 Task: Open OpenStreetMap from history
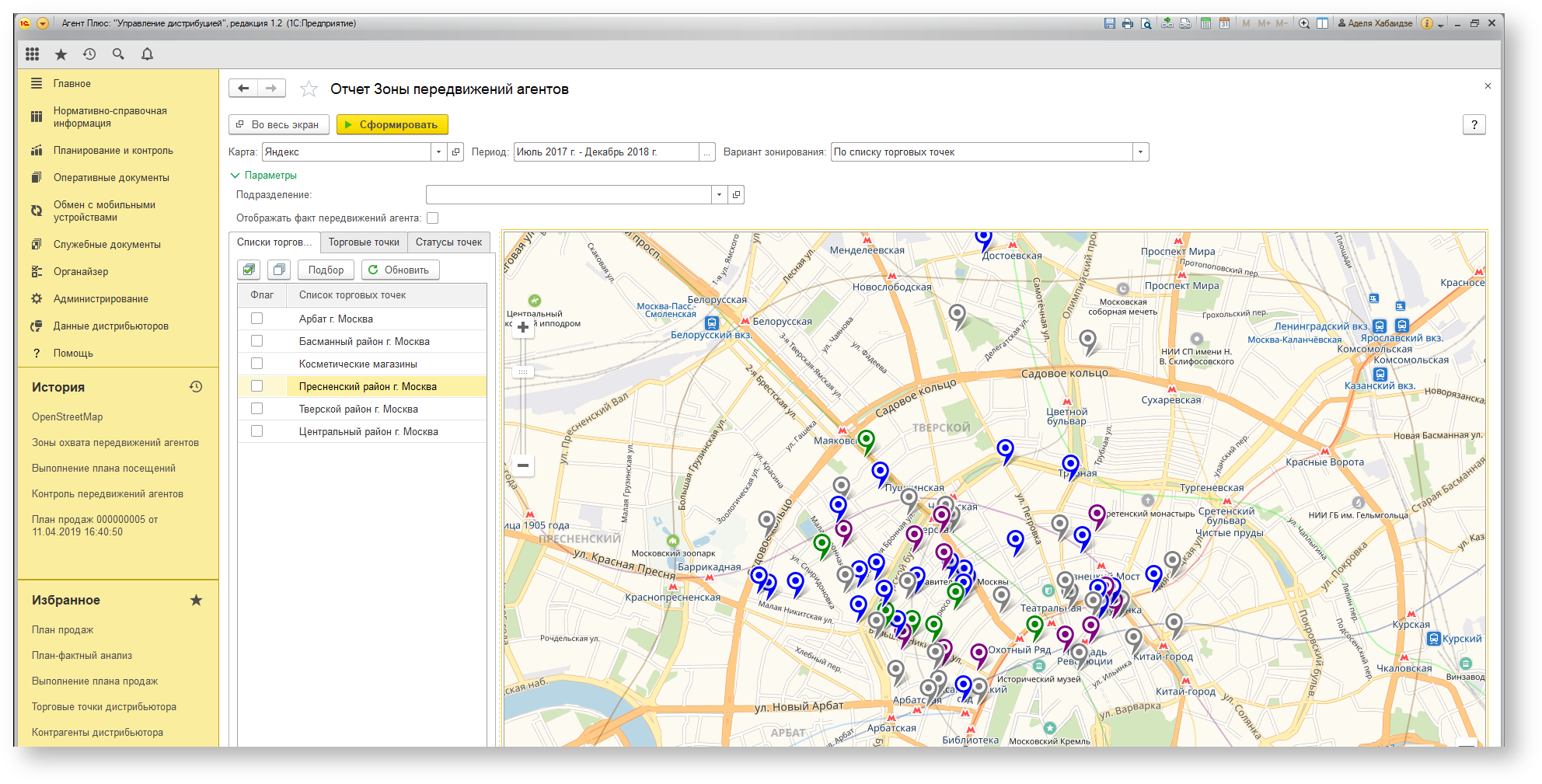click(68, 417)
